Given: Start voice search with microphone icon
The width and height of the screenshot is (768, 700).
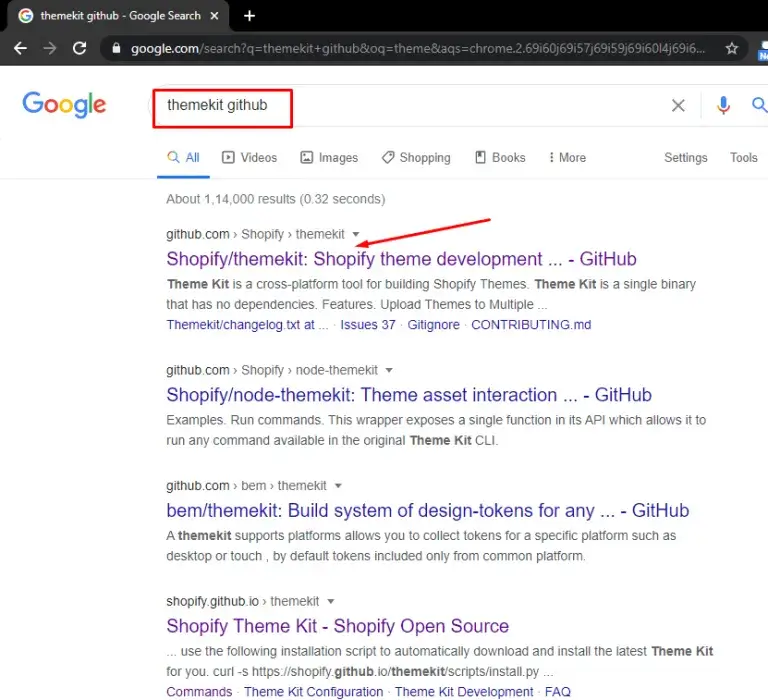Looking at the screenshot, I should (x=723, y=105).
